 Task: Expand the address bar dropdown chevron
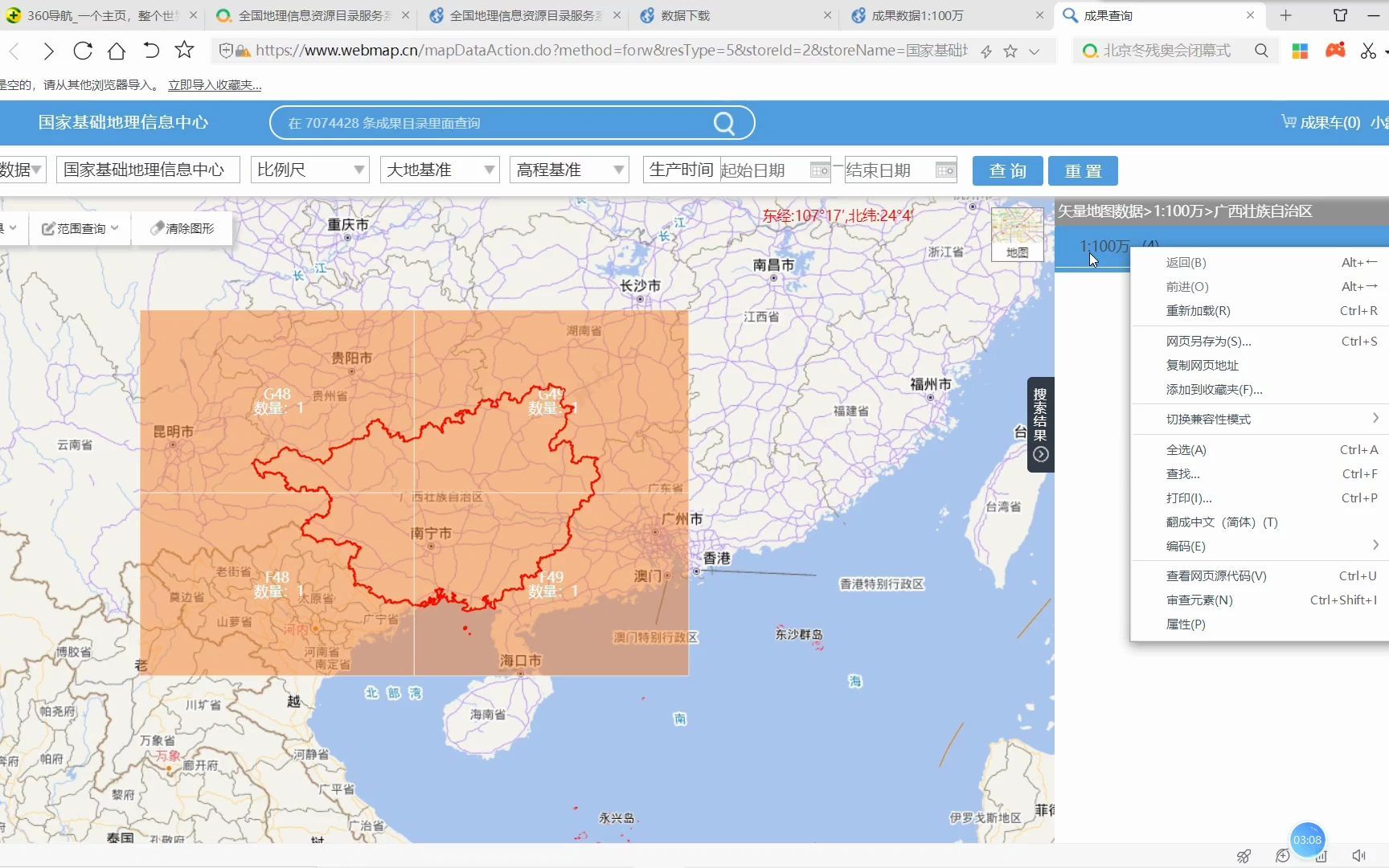[1035, 51]
